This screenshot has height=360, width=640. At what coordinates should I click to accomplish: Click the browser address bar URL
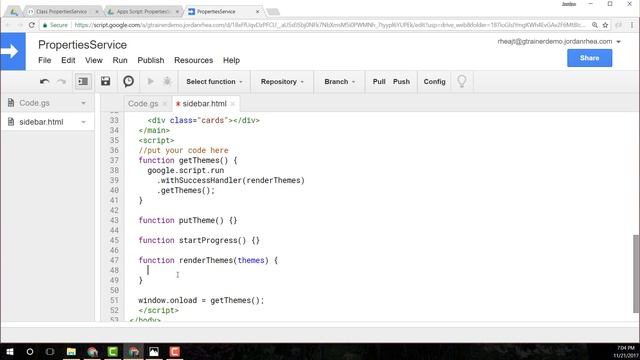point(330,25)
